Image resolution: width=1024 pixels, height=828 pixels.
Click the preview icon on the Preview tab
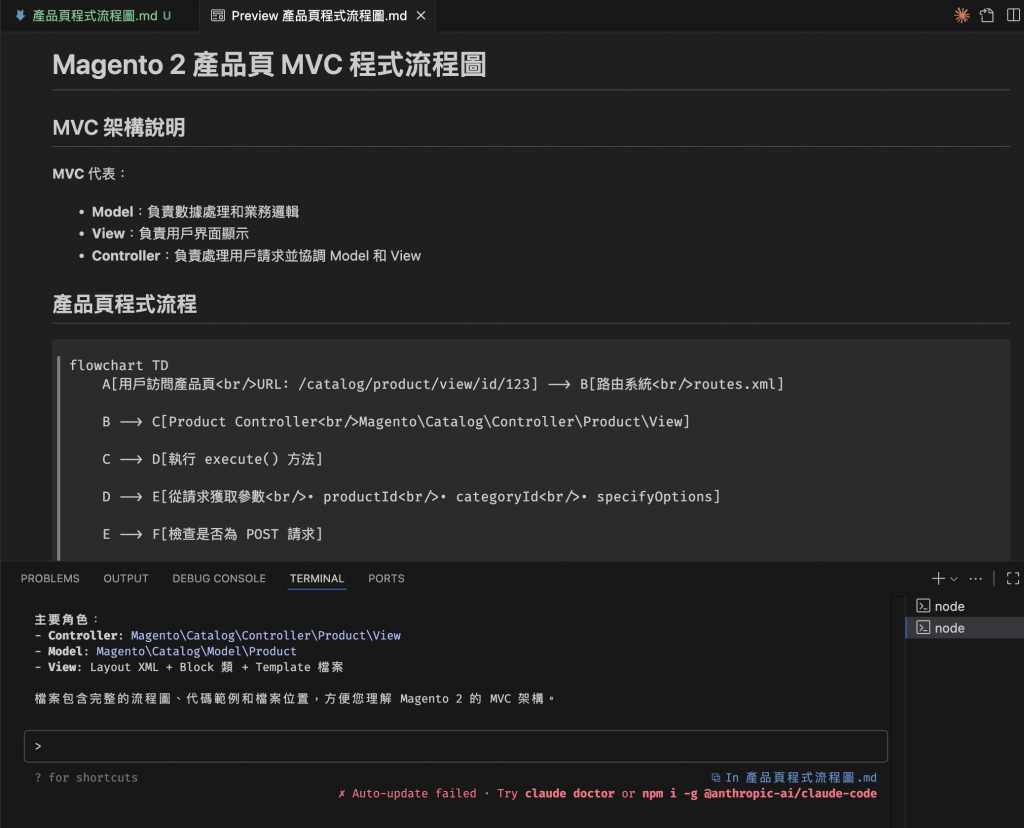coord(218,16)
